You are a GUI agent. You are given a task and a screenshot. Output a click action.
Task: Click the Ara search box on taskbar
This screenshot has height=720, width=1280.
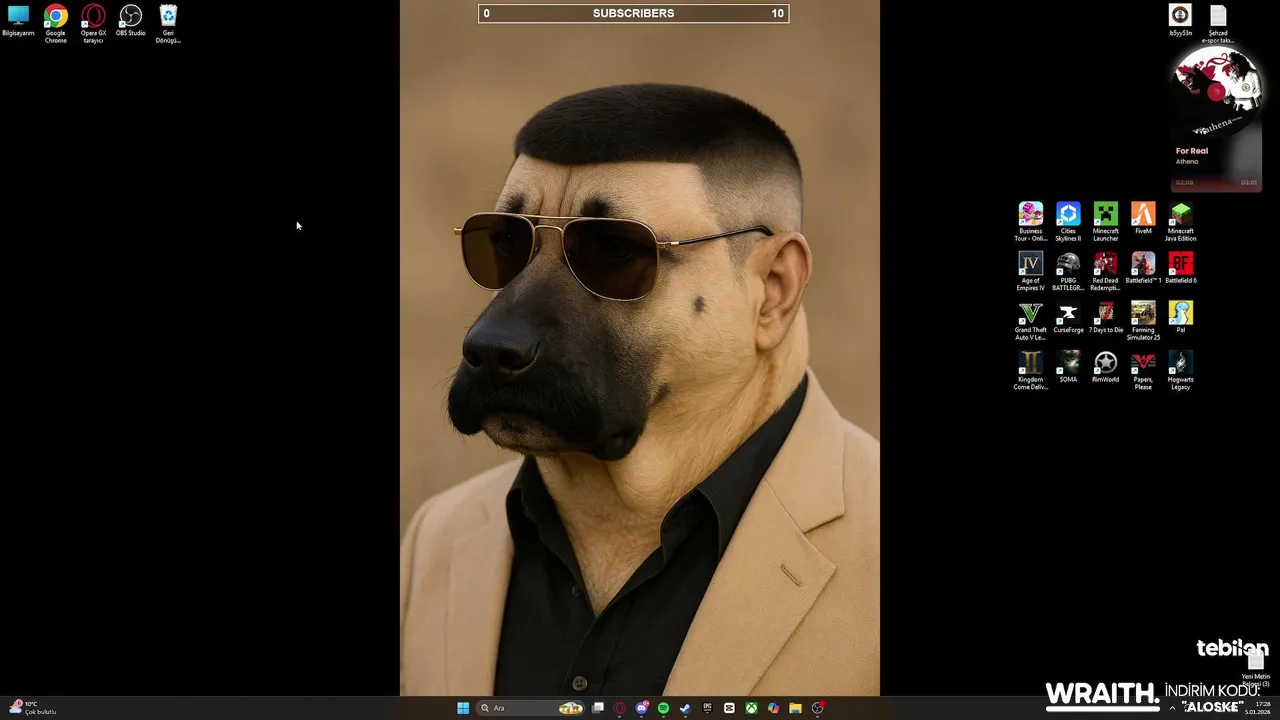[531, 708]
